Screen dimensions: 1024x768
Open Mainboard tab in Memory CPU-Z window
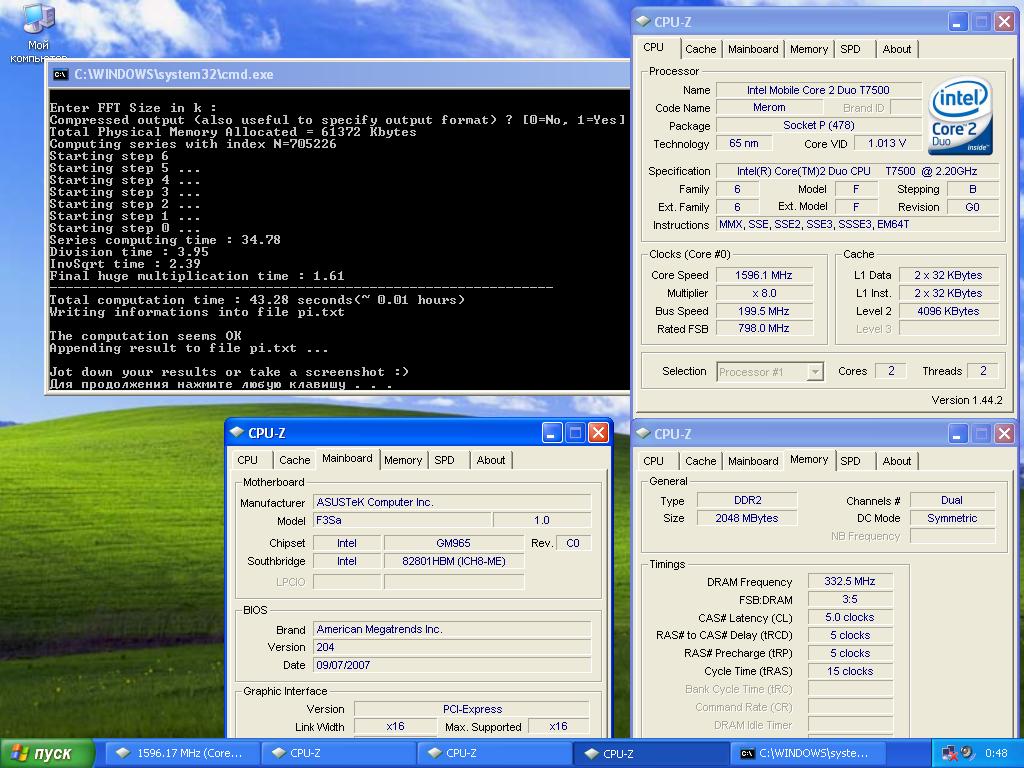[x=753, y=460]
